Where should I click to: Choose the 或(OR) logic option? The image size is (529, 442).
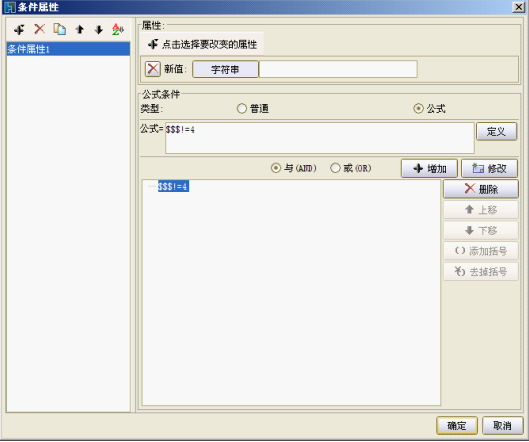335,168
